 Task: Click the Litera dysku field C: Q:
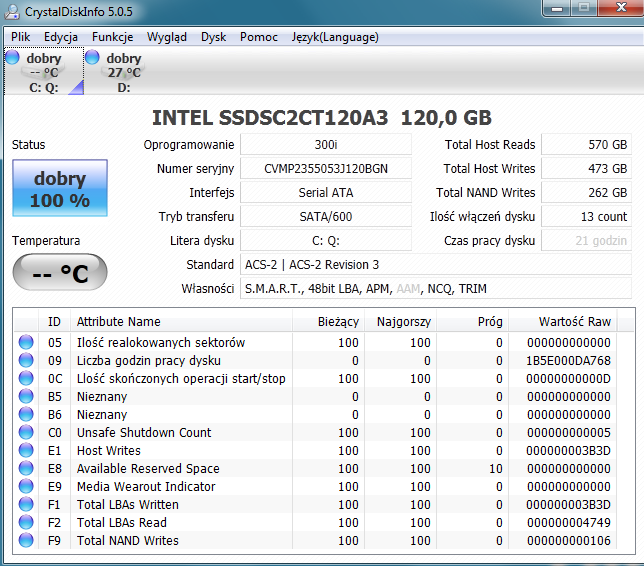tap(326, 241)
